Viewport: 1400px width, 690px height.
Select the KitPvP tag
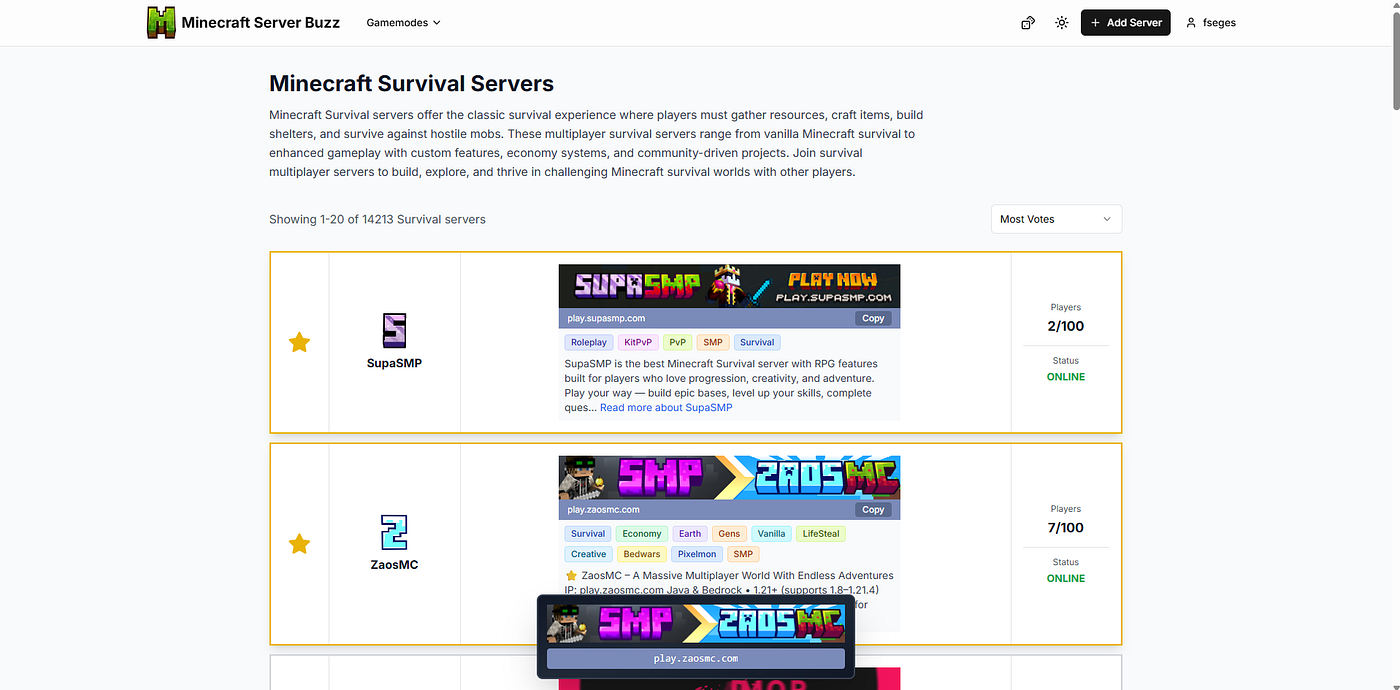coord(638,342)
